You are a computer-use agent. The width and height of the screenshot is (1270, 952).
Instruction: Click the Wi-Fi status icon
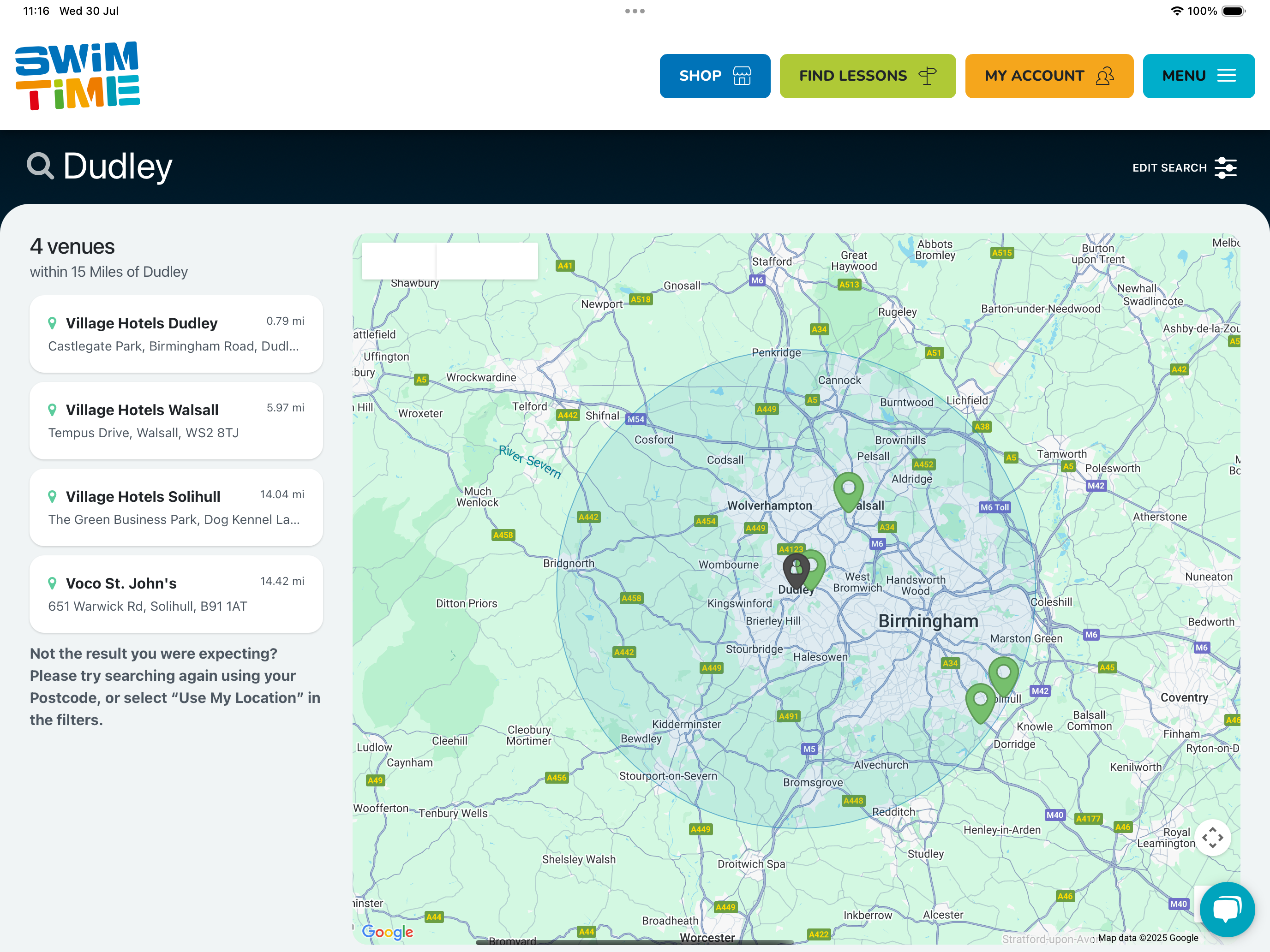pyautogui.click(x=1176, y=11)
